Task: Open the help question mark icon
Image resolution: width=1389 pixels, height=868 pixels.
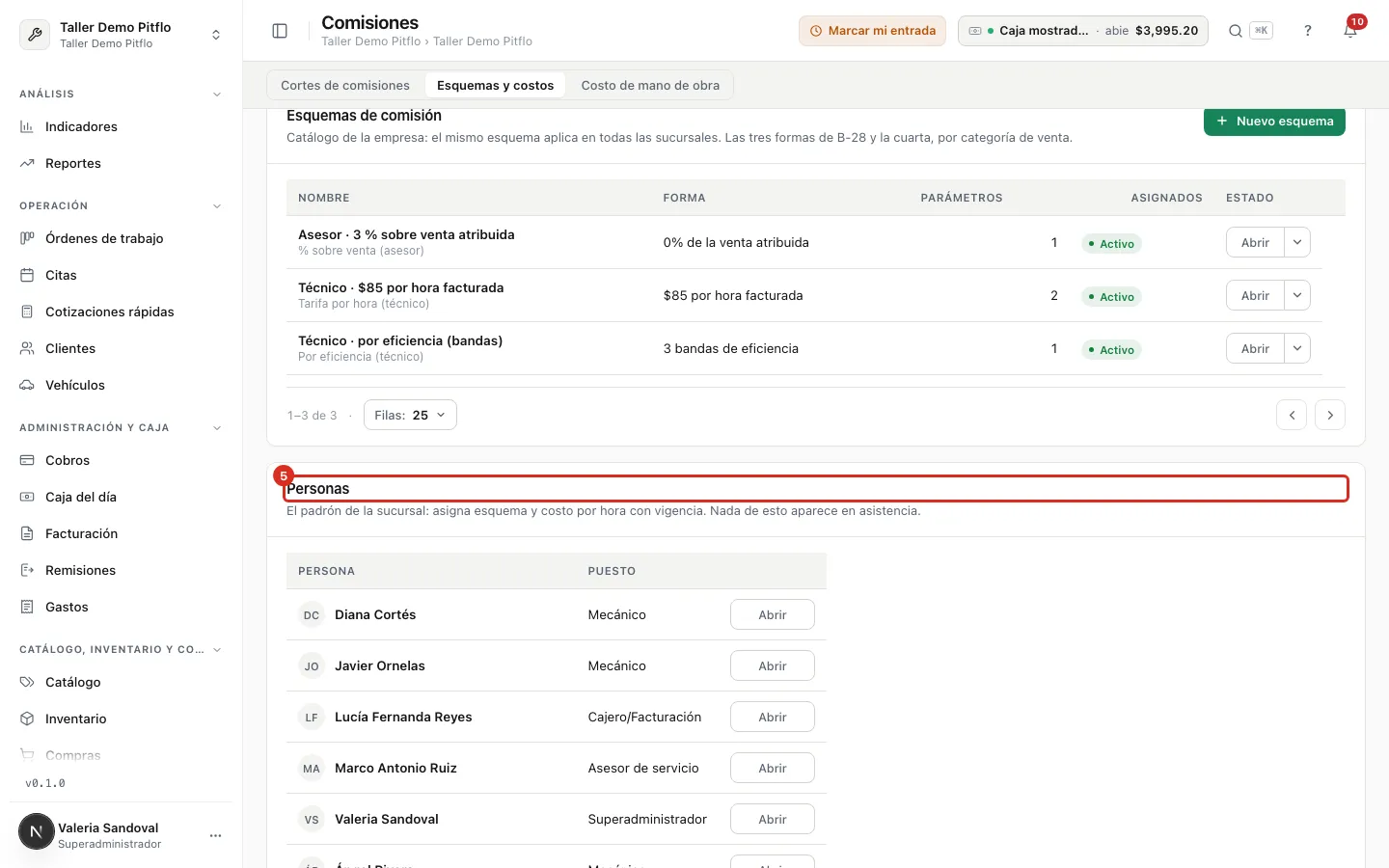Action: coord(1308,31)
